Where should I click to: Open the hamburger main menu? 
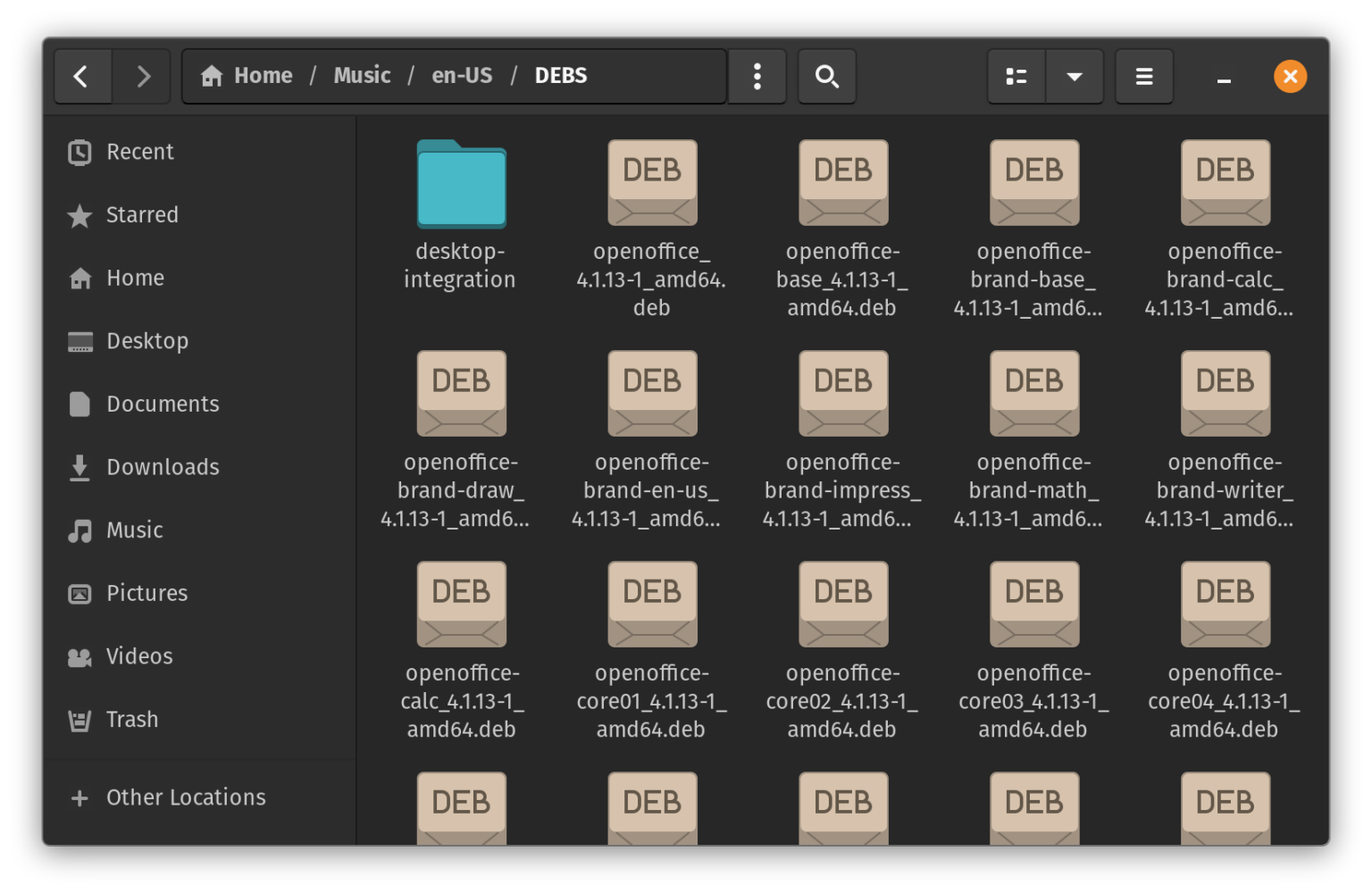point(1143,77)
